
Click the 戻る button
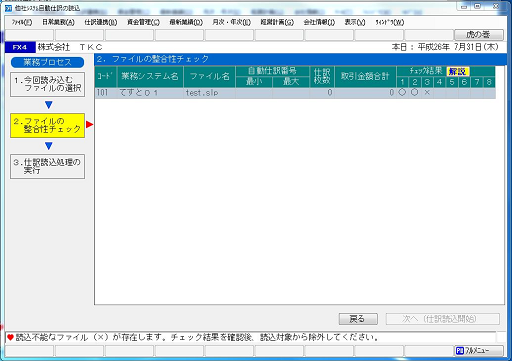tap(358, 319)
